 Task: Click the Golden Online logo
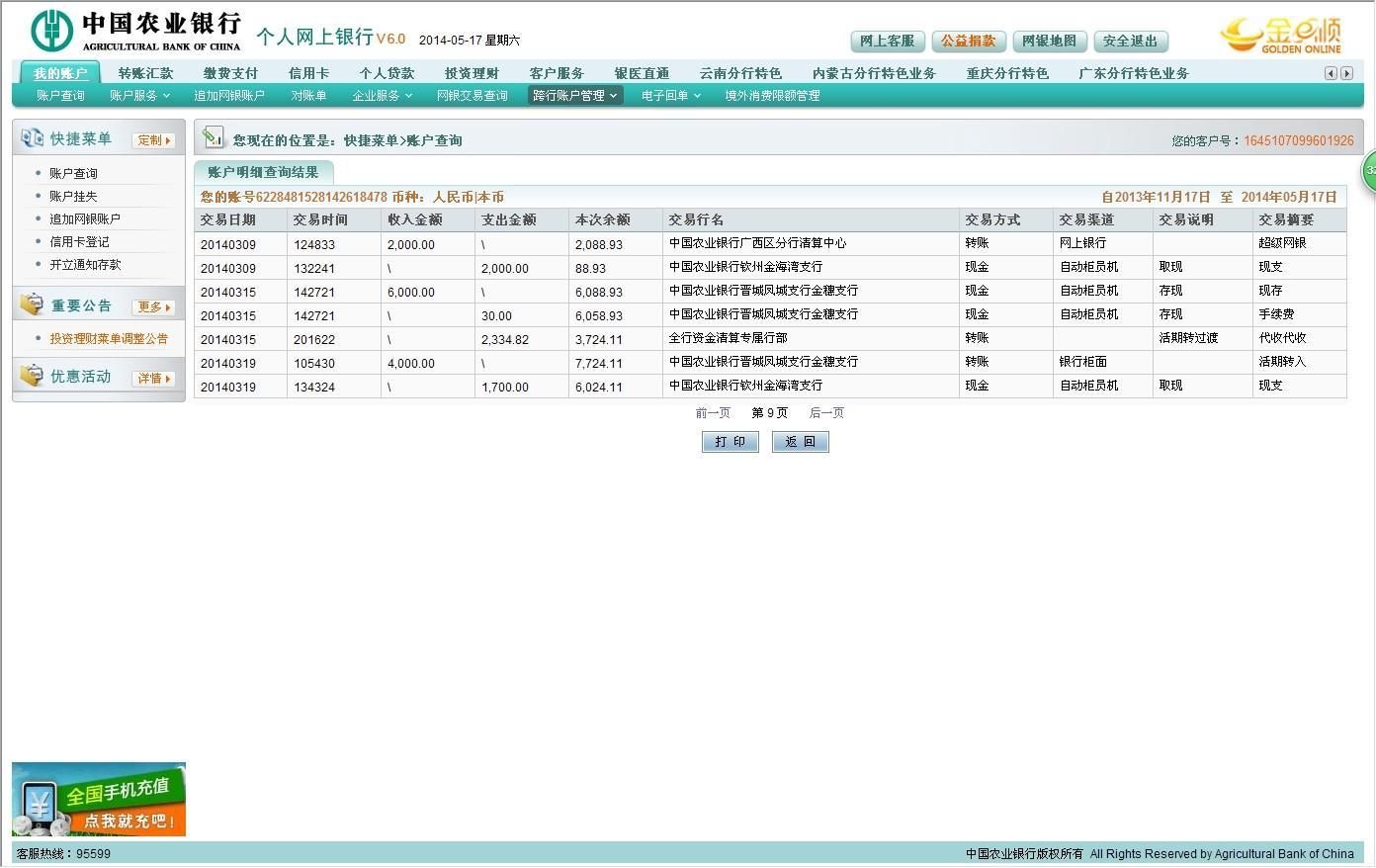pyautogui.click(x=1281, y=35)
